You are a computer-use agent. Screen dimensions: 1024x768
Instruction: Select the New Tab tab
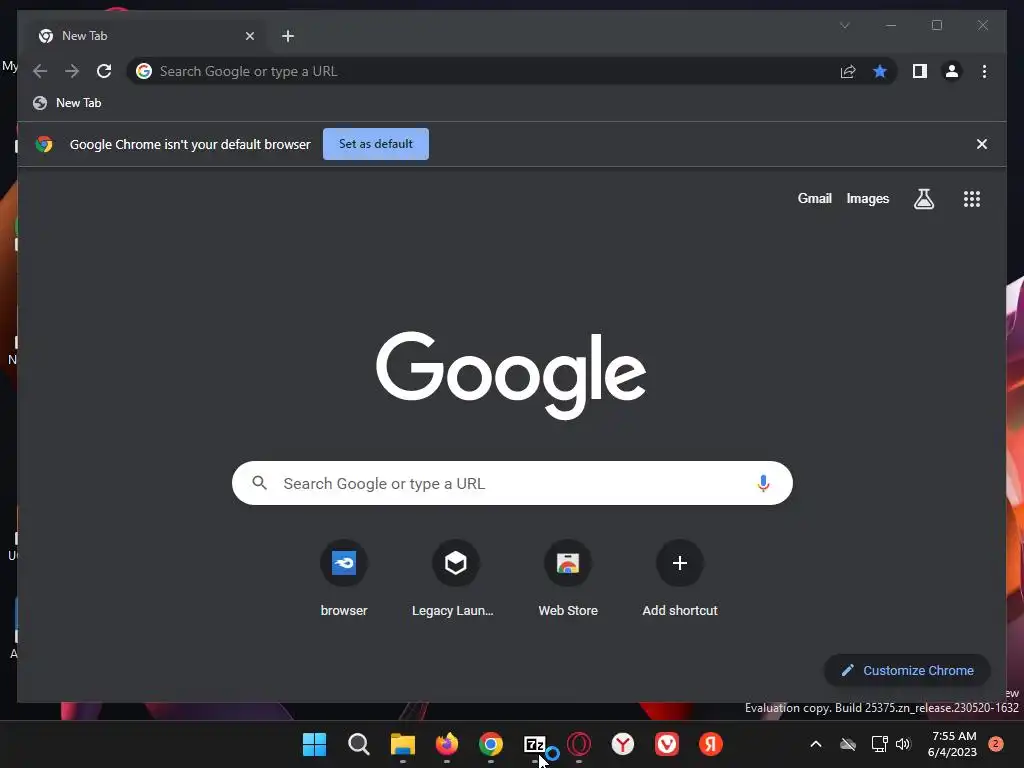pyautogui.click(x=144, y=36)
